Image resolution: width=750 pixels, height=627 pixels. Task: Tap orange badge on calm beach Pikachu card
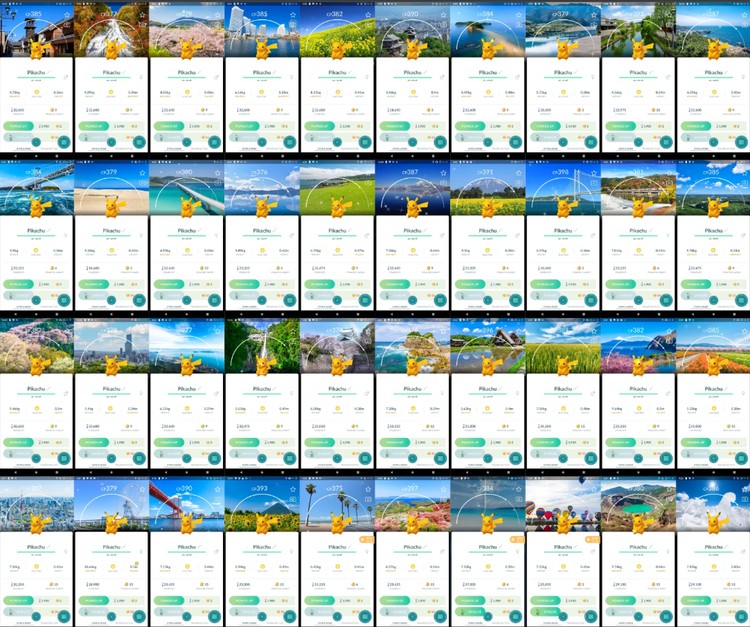tap(517, 539)
